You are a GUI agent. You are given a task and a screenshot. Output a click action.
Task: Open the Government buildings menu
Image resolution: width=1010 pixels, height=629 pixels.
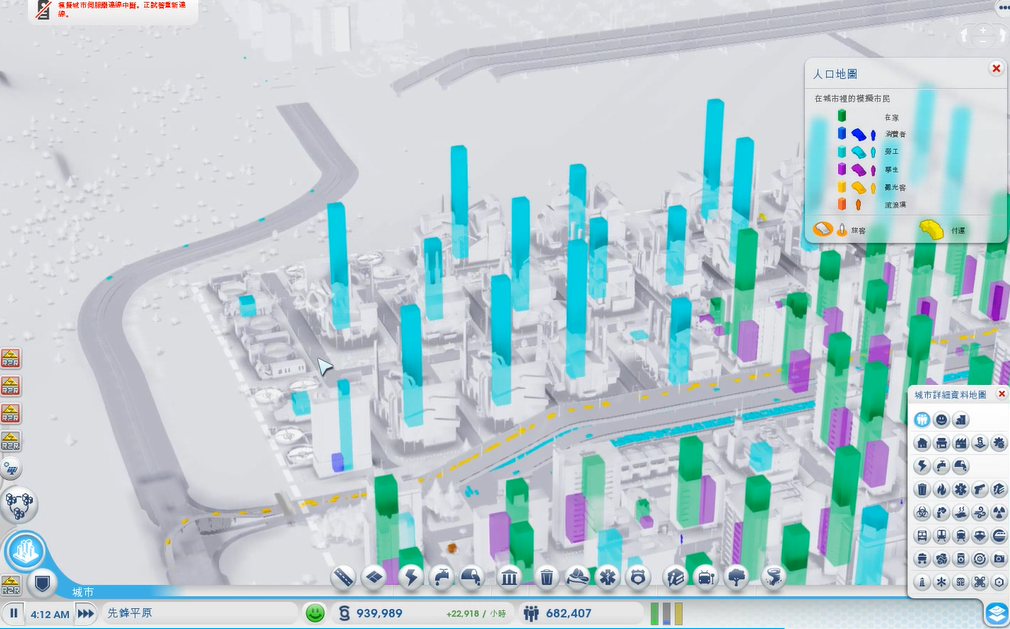(508, 577)
